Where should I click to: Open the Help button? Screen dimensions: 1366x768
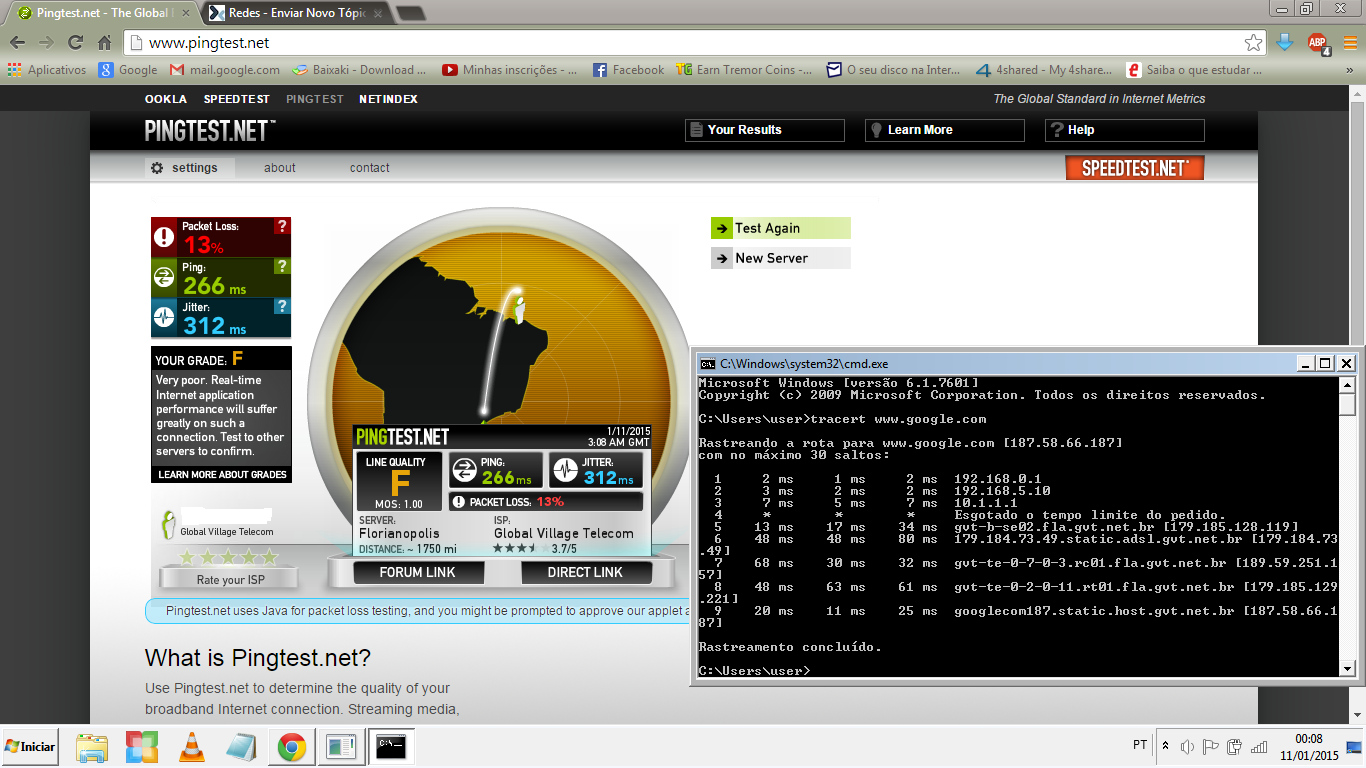tap(1125, 130)
